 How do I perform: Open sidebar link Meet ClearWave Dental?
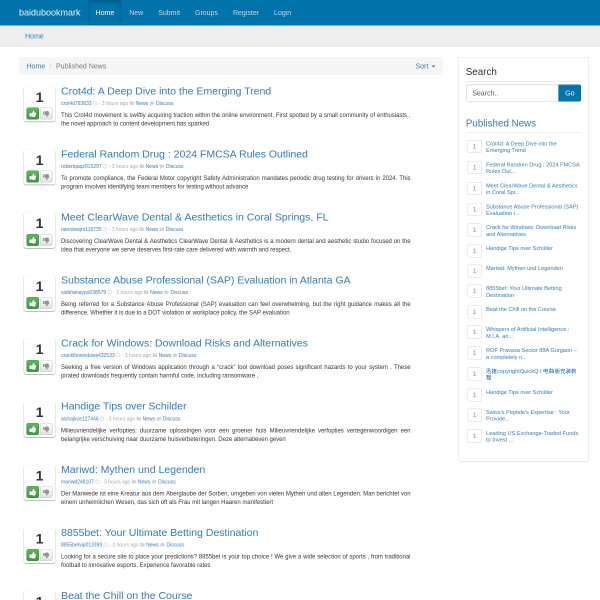click(x=532, y=189)
